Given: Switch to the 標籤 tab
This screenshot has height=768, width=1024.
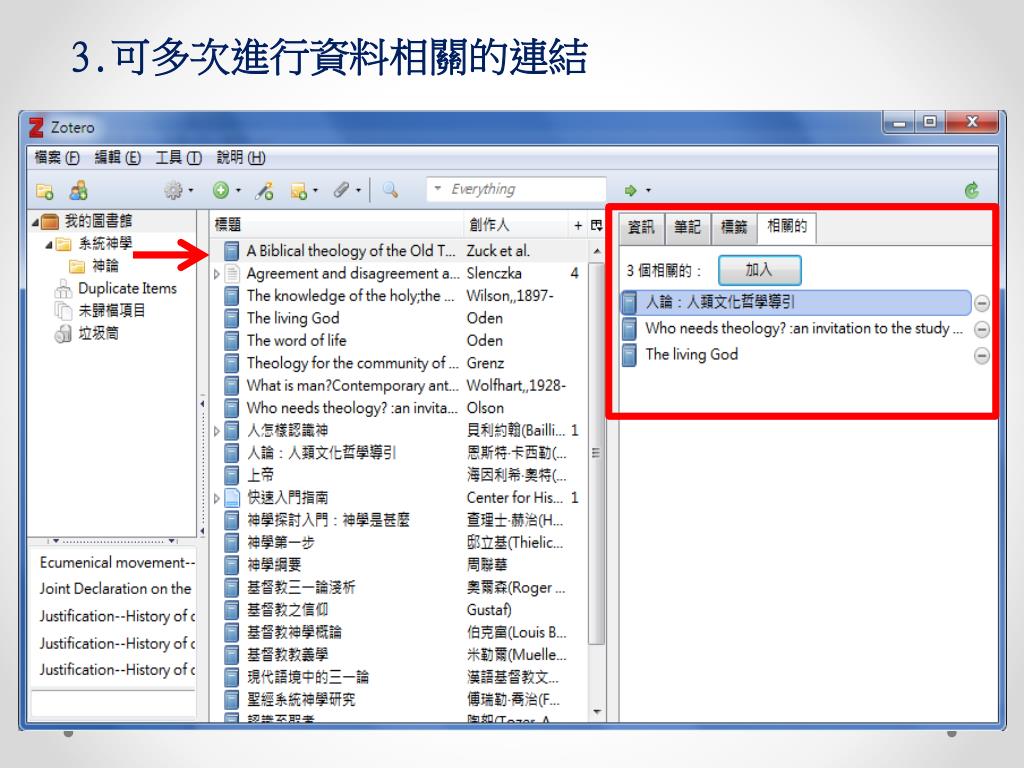Looking at the screenshot, I should click(733, 227).
